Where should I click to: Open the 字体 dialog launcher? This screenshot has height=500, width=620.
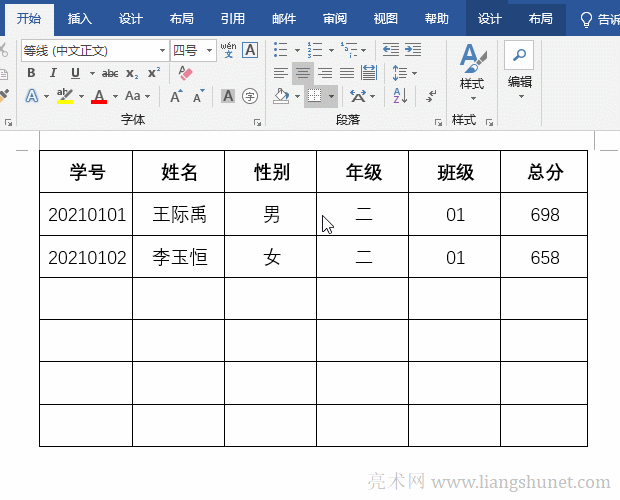[257, 122]
